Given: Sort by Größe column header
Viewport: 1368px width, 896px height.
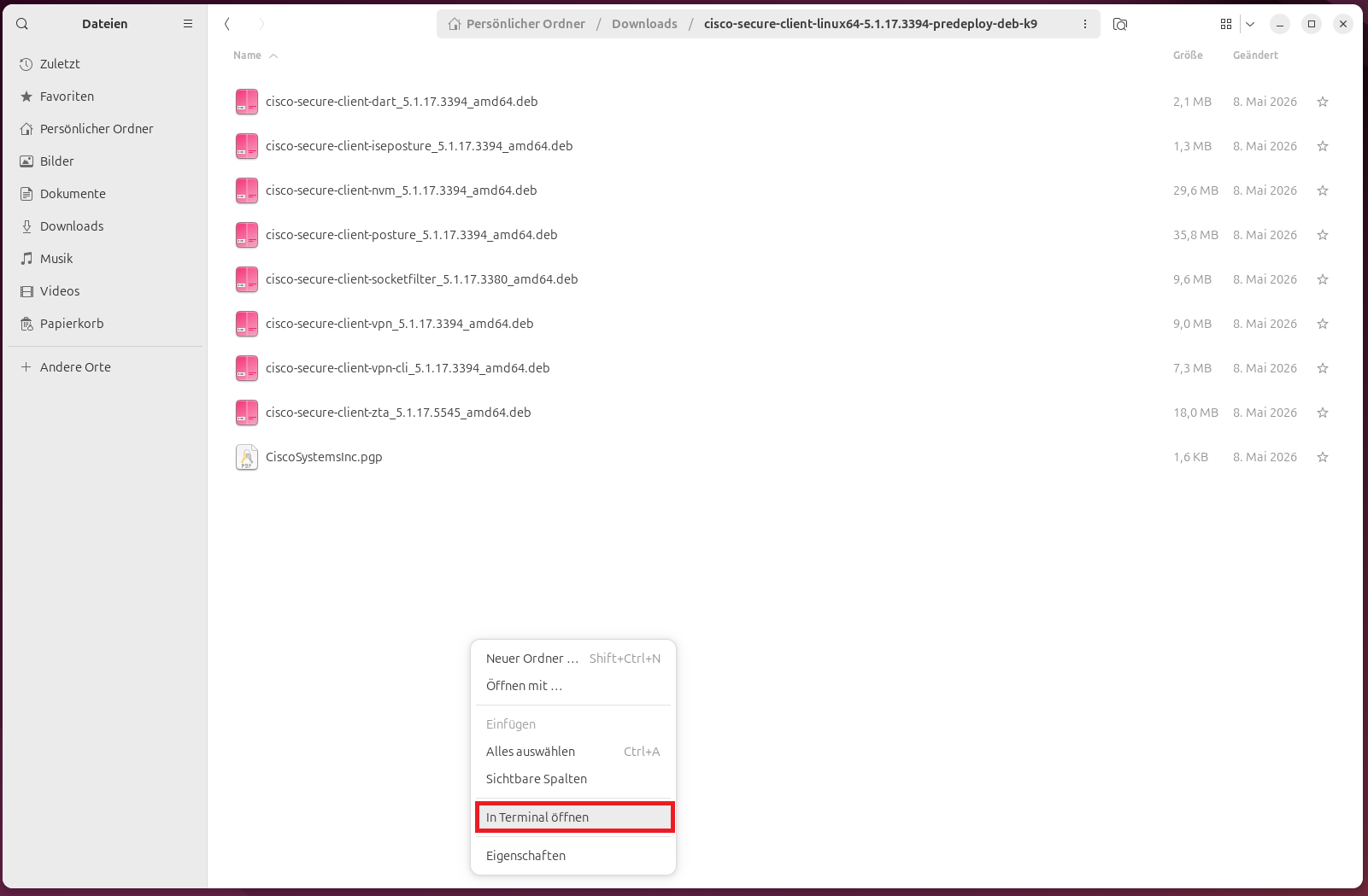Looking at the screenshot, I should 1188,56.
